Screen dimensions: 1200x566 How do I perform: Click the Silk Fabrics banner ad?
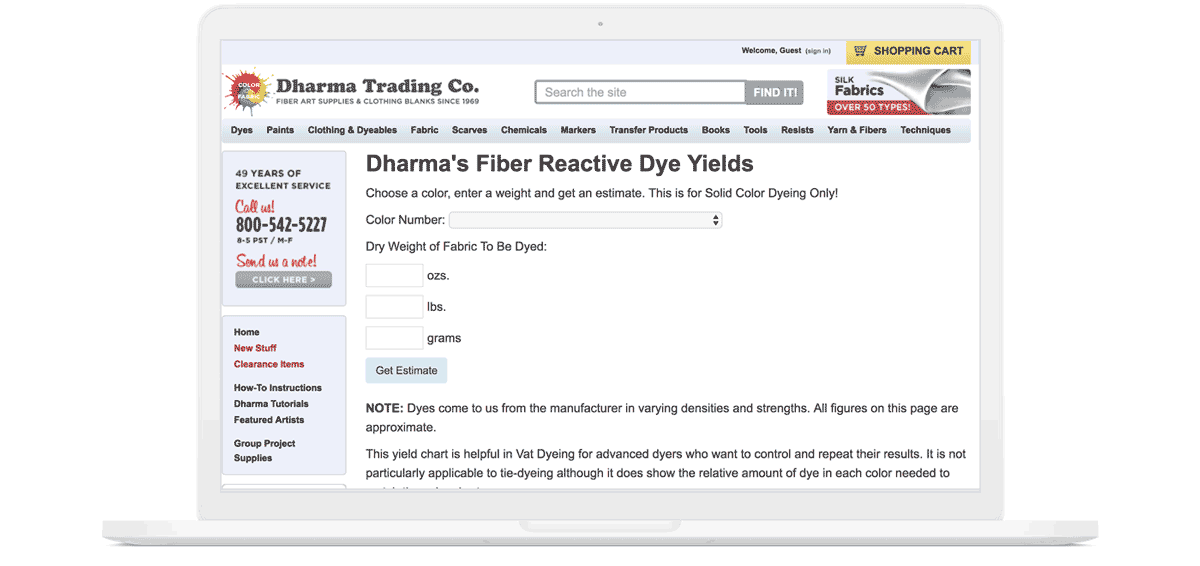pyautogui.click(x=899, y=92)
